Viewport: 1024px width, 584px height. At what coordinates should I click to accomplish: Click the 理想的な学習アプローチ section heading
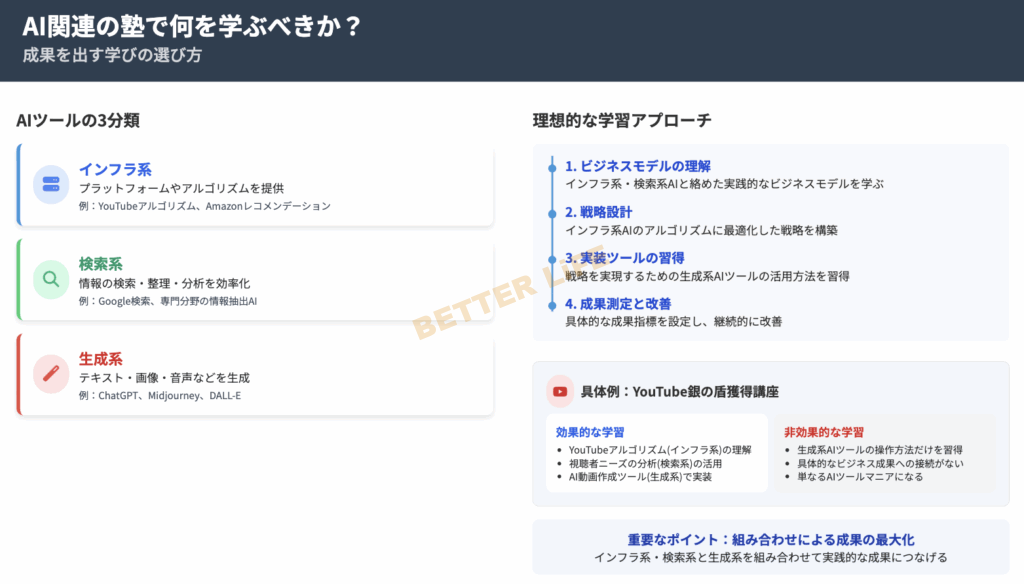(622, 120)
